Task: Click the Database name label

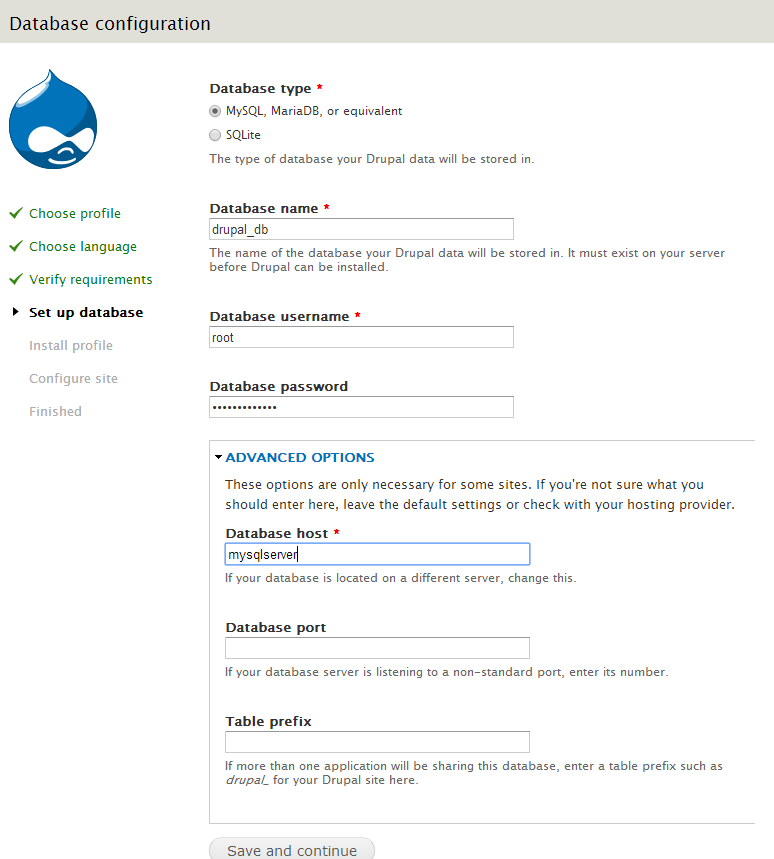Action: [x=264, y=209]
